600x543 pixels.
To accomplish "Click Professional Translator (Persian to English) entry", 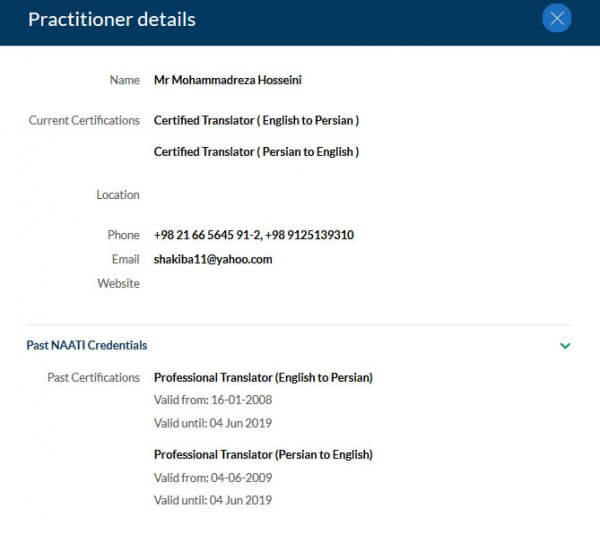I will tap(263, 455).
